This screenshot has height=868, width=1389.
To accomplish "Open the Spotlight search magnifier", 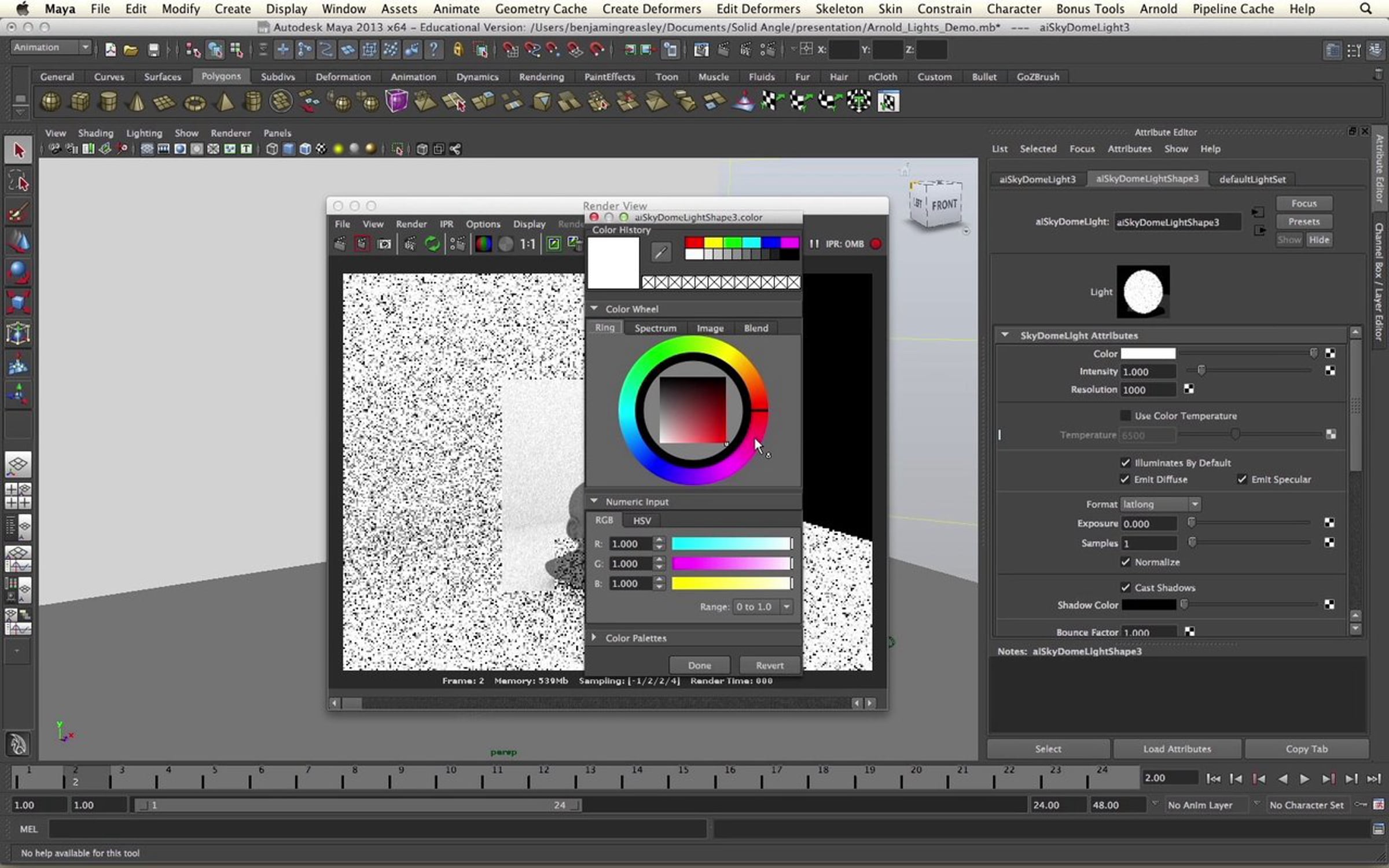I will tap(1366, 9).
